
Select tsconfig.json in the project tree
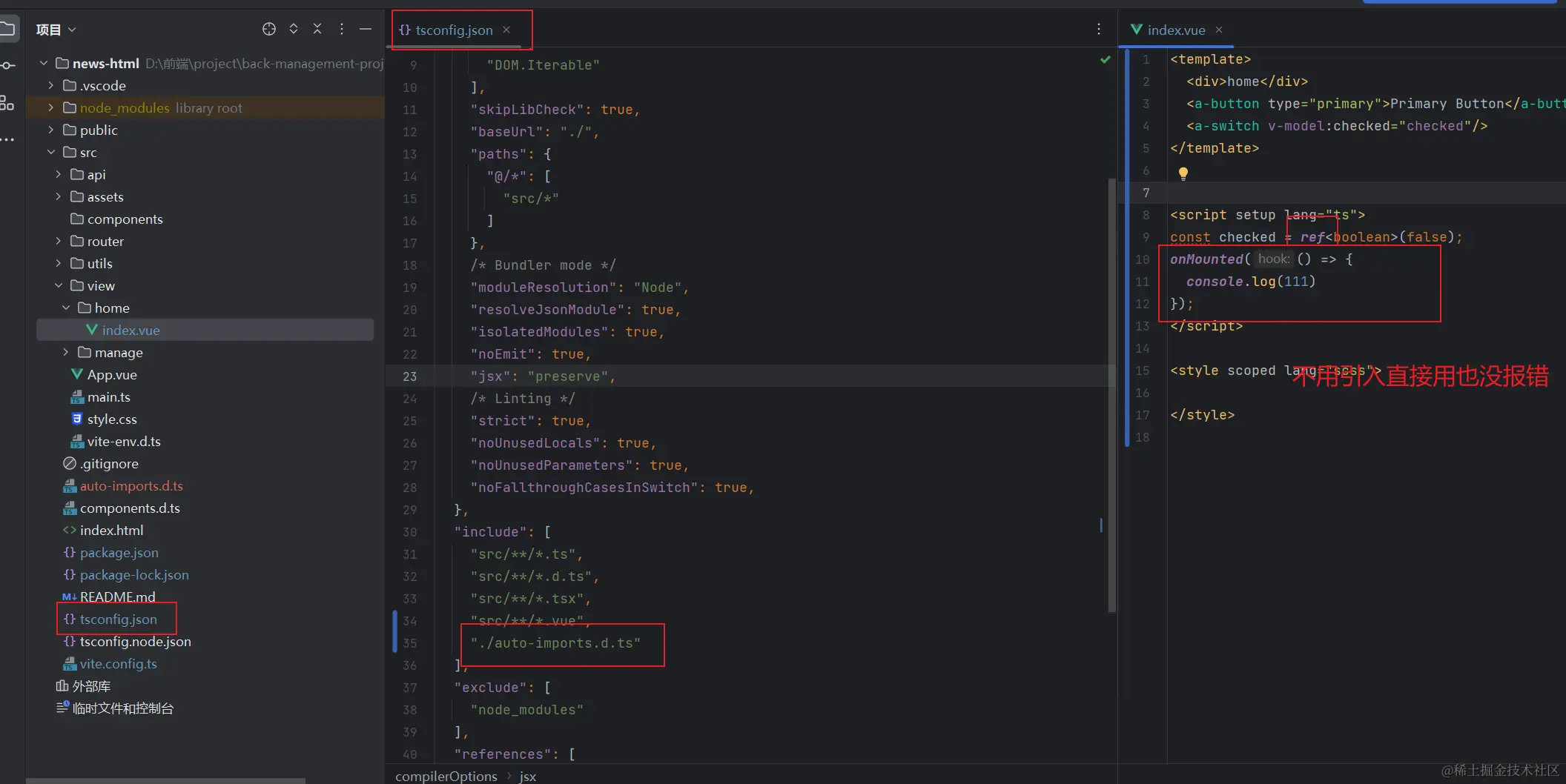coord(118,619)
